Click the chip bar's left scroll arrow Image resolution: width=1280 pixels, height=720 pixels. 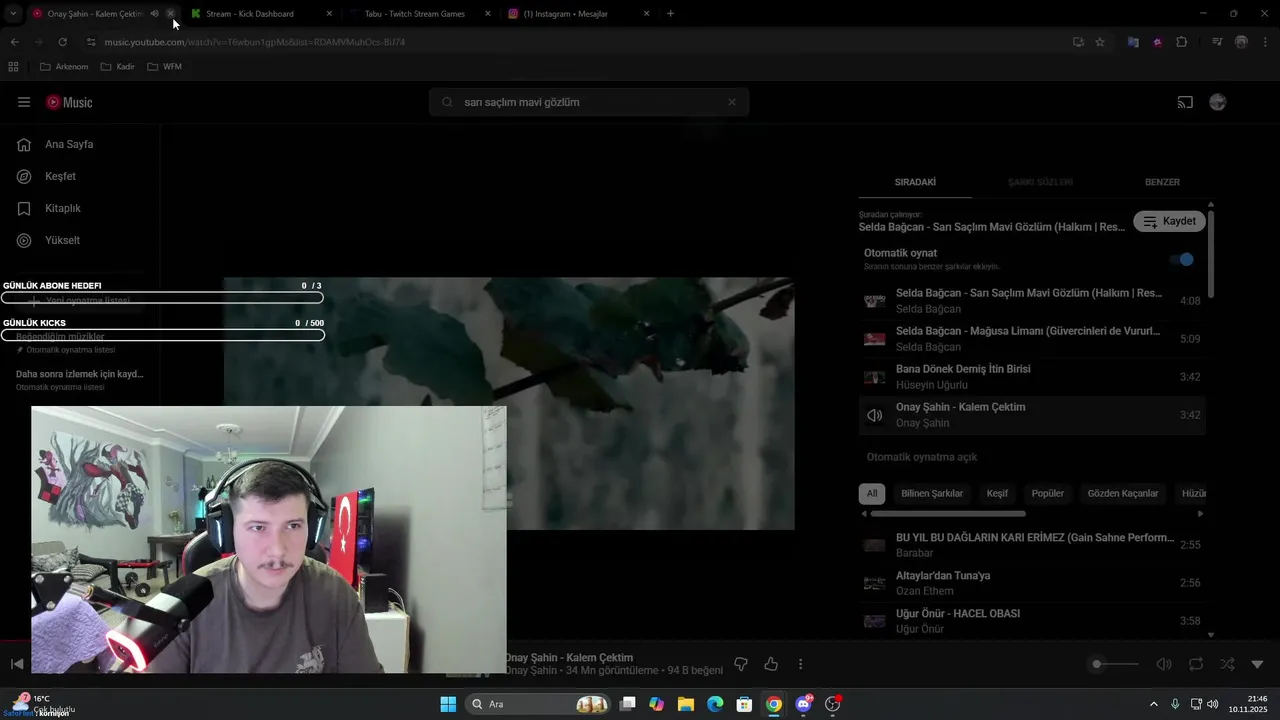point(865,514)
